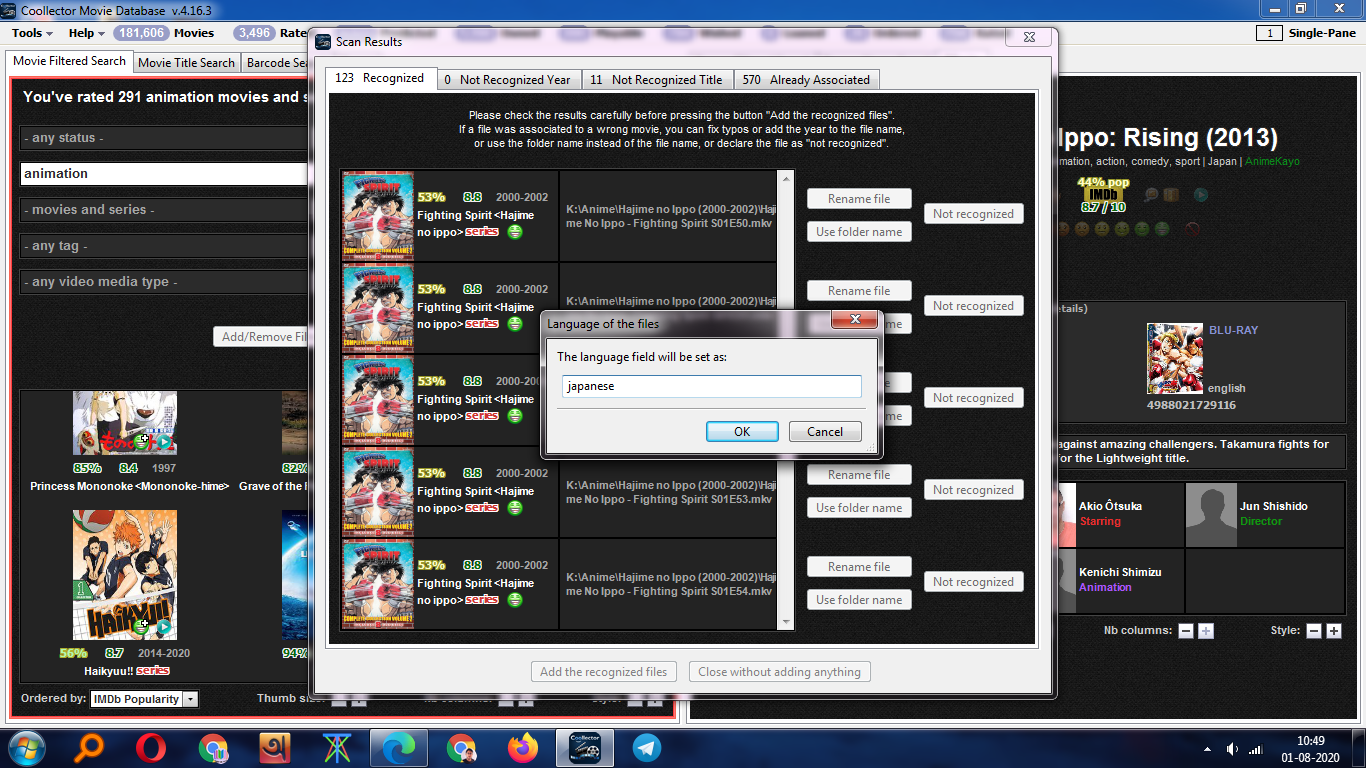Click play icon on Haikyuu!! poster

pos(163,627)
